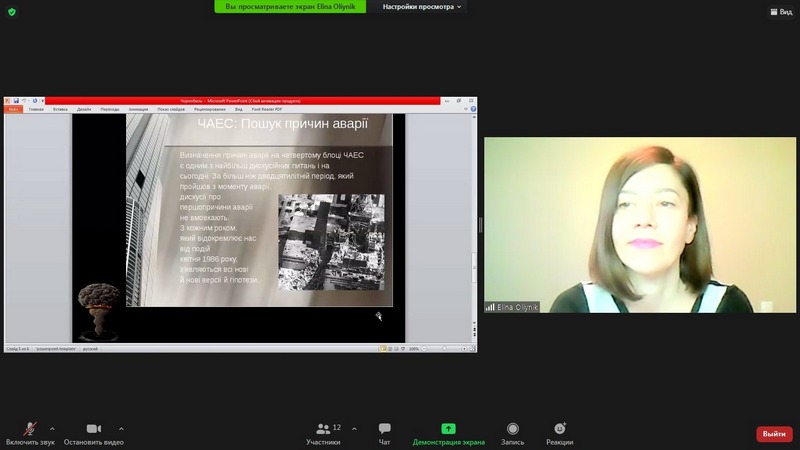Click slide number indicator in status bar
800x450 pixels.
pos(18,349)
